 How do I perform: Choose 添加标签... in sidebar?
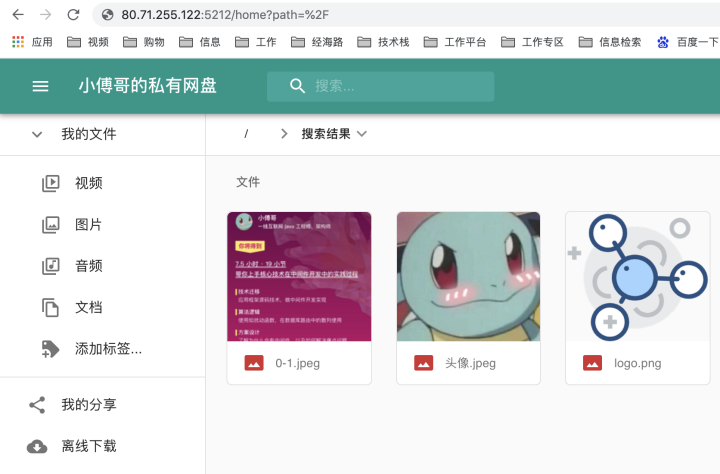click(x=108, y=349)
